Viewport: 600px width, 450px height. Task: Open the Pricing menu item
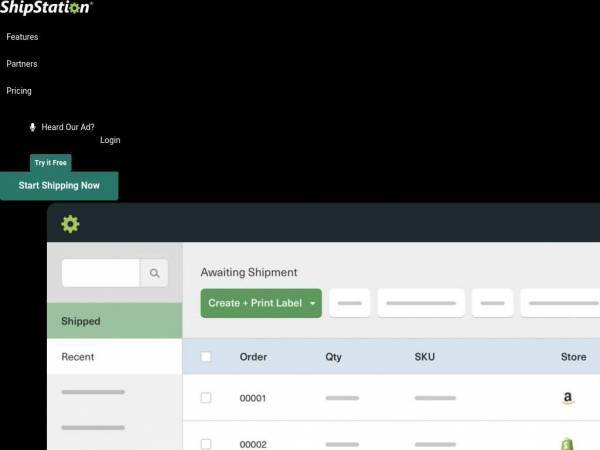pyautogui.click(x=19, y=91)
